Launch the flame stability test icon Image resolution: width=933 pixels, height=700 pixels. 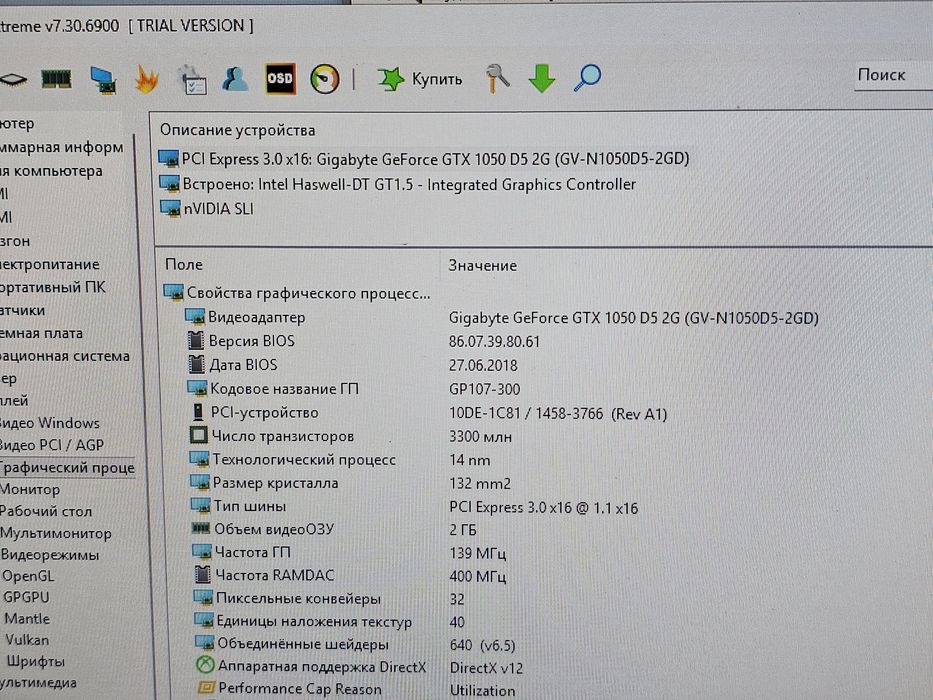click(146, 79)
